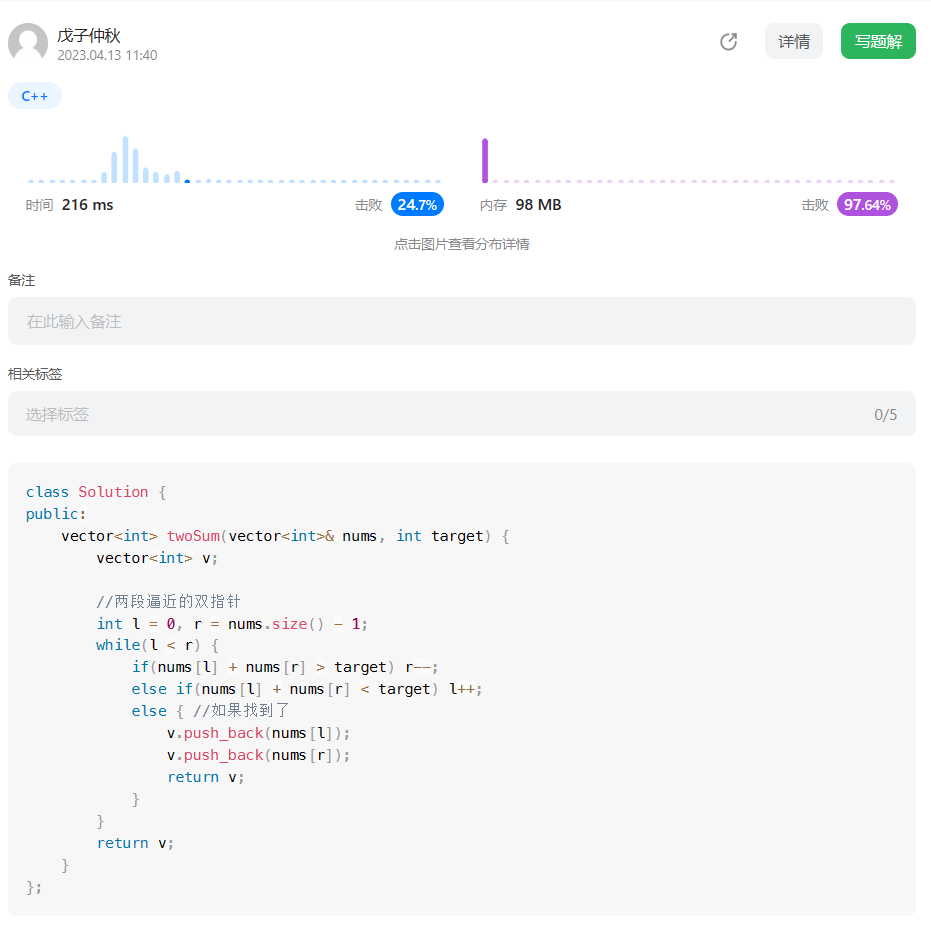Viewport: 931px width, 926px height.
Task: Click the user avatar image
Action: [28, 43]
